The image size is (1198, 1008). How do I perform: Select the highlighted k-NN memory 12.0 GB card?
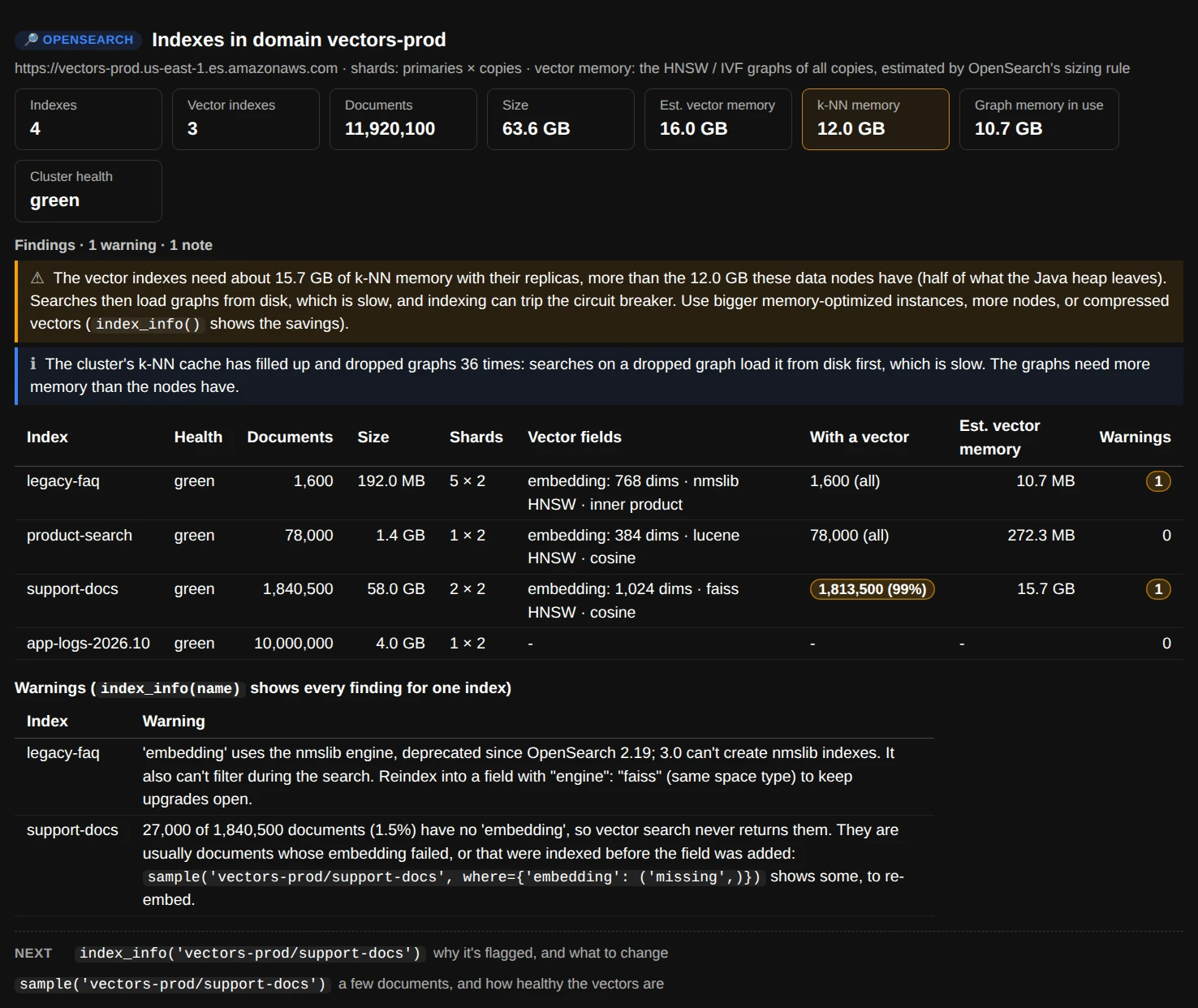(x=876, y=119)
